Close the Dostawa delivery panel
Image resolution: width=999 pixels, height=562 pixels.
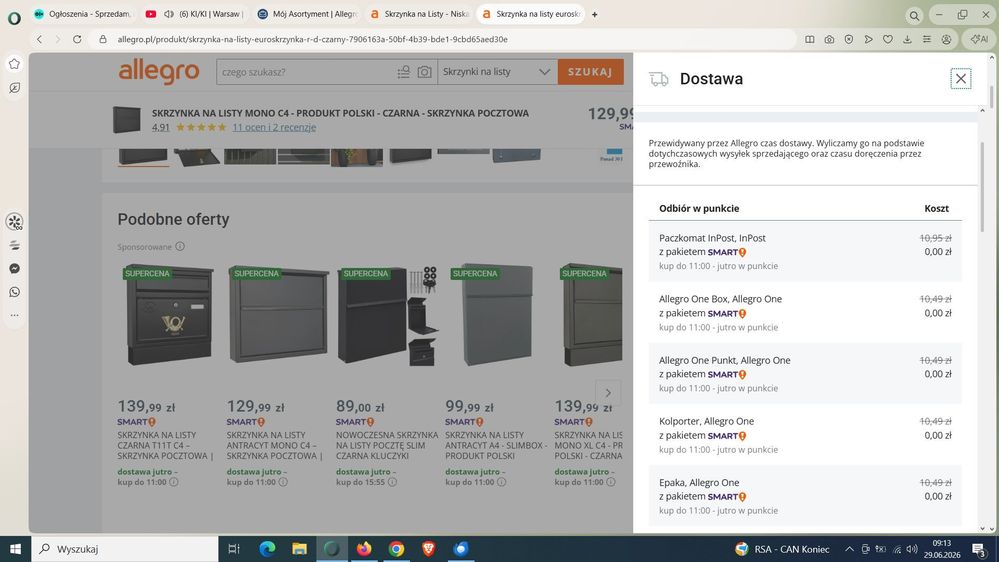[x=960, y=78]
